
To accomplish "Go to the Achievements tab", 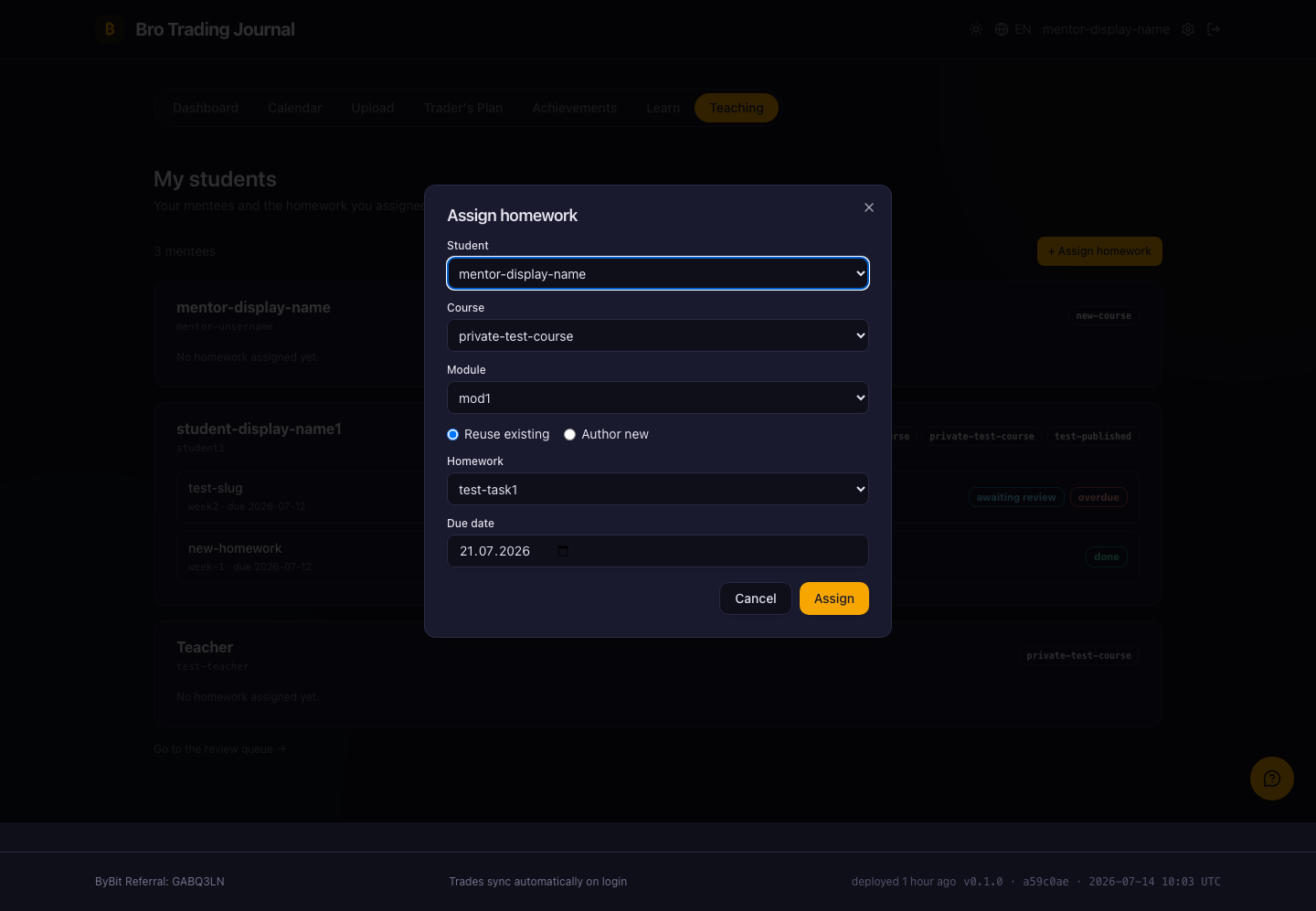I will tap(575, 108).
